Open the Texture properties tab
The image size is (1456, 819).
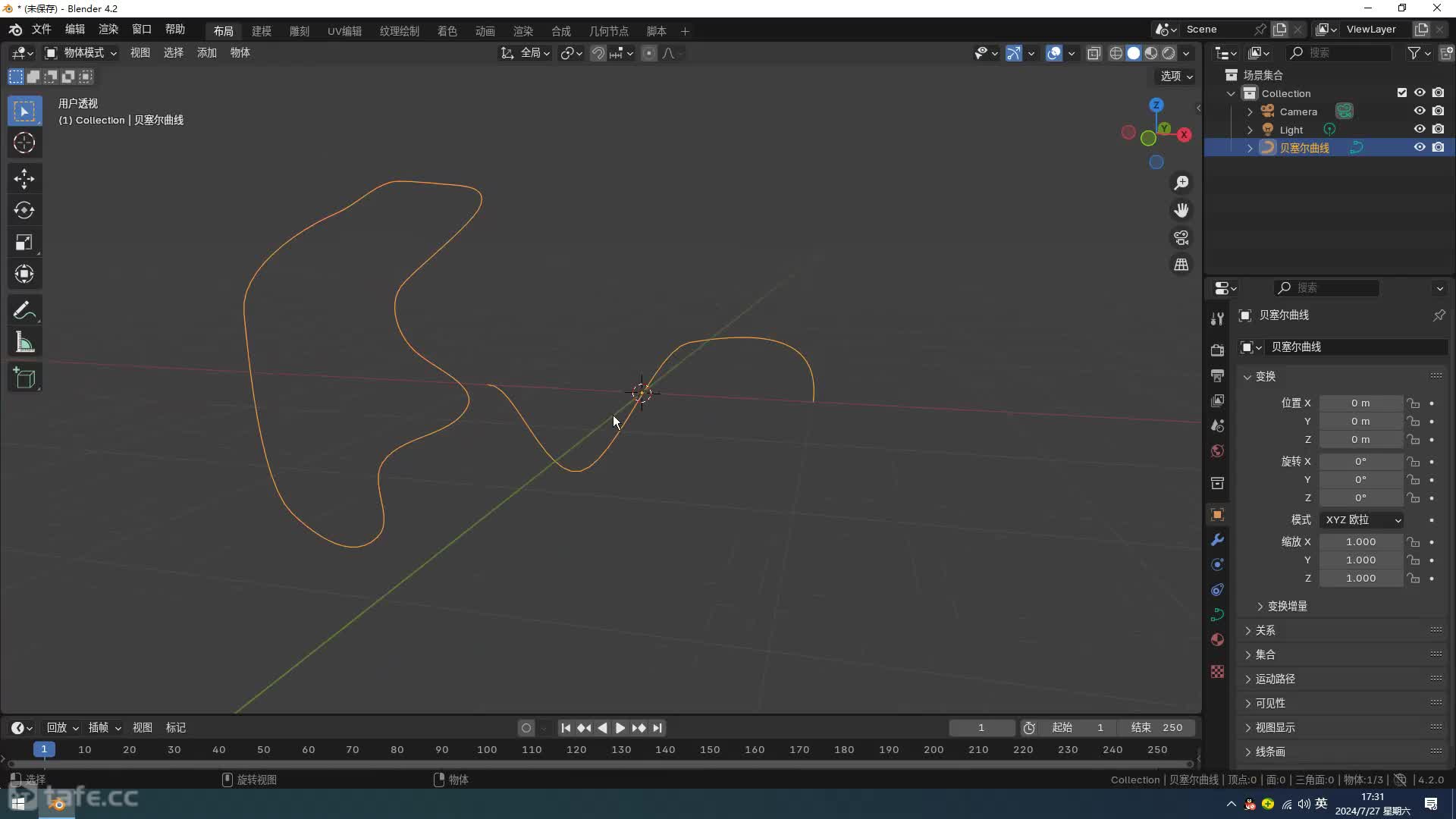point(1217,672)
